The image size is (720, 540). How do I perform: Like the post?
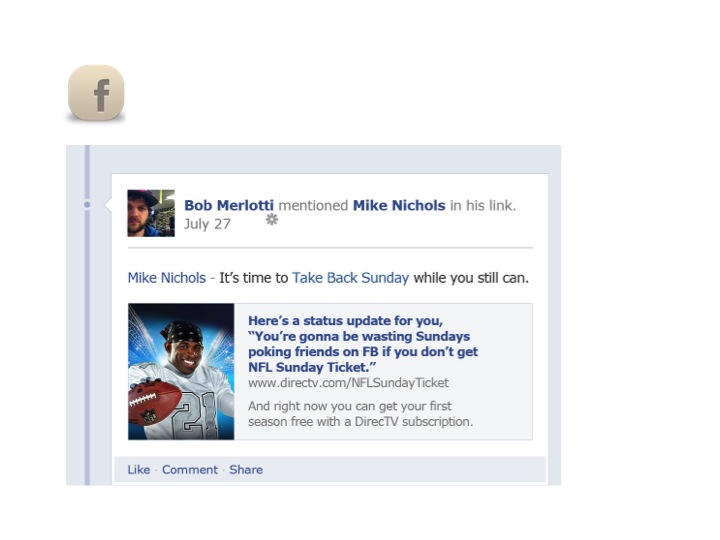click(139, 469)
